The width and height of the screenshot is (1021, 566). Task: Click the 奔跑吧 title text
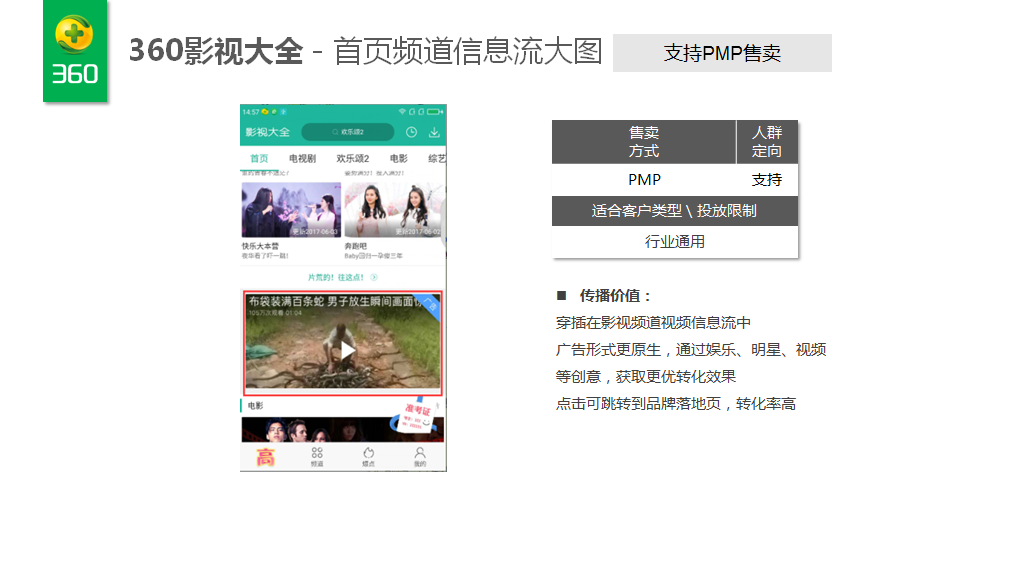[356, 246]
